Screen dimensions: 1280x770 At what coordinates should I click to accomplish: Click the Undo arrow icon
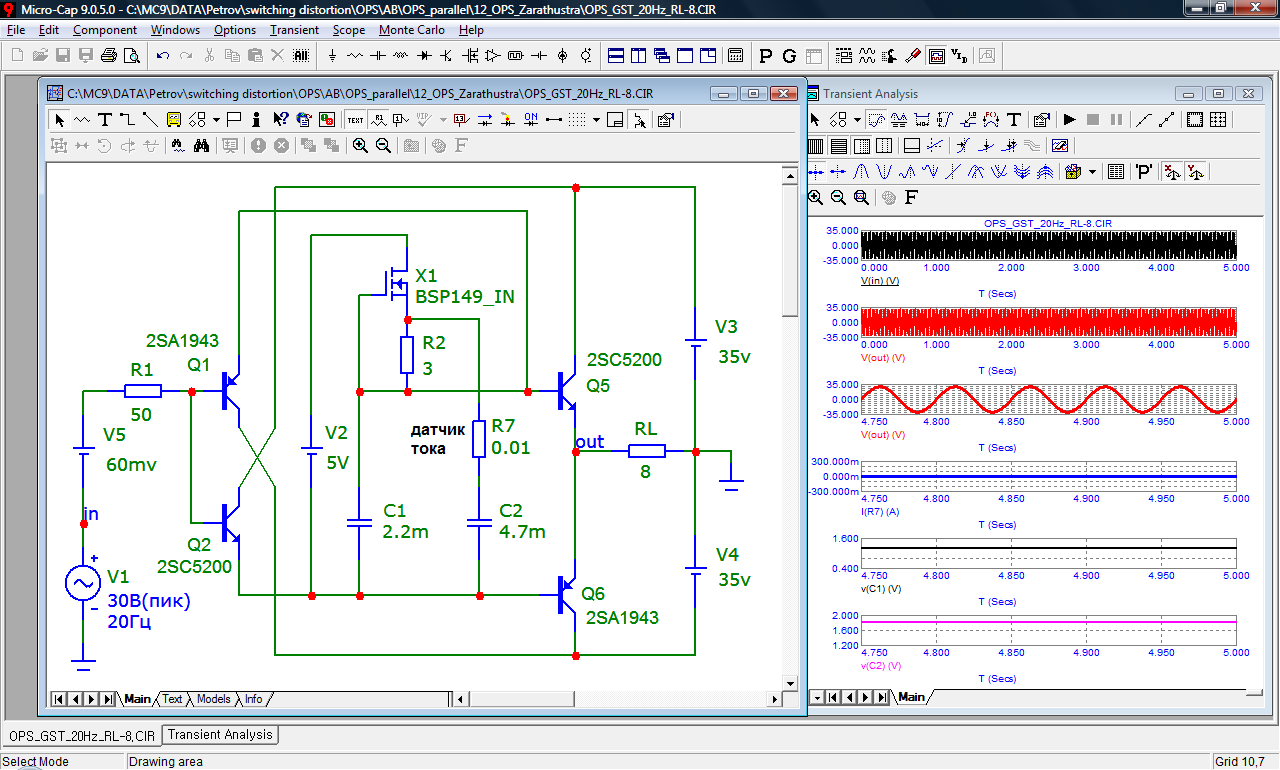point(162,55)
